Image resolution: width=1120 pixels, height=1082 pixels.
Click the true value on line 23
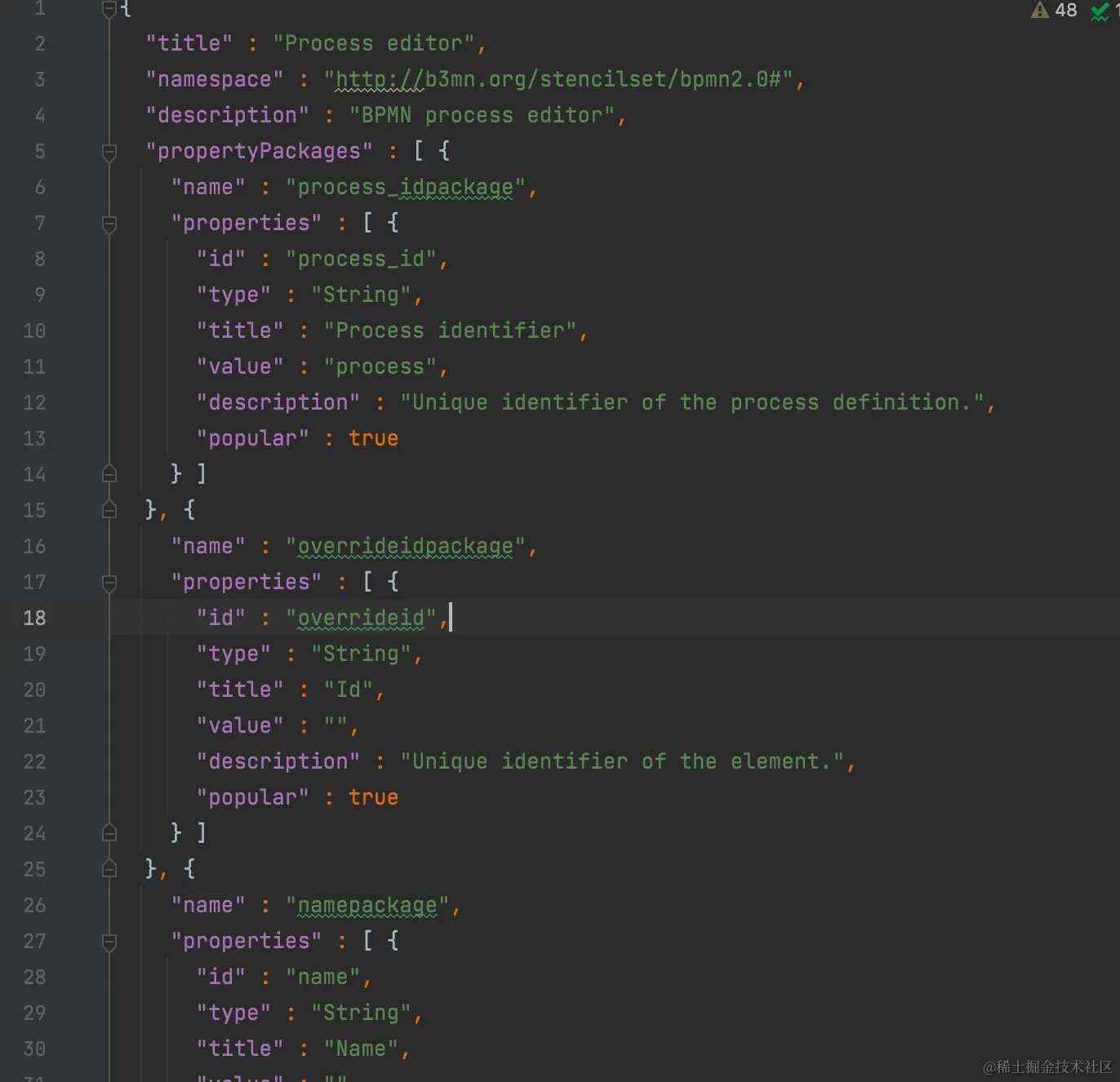[x=374, y=797]
